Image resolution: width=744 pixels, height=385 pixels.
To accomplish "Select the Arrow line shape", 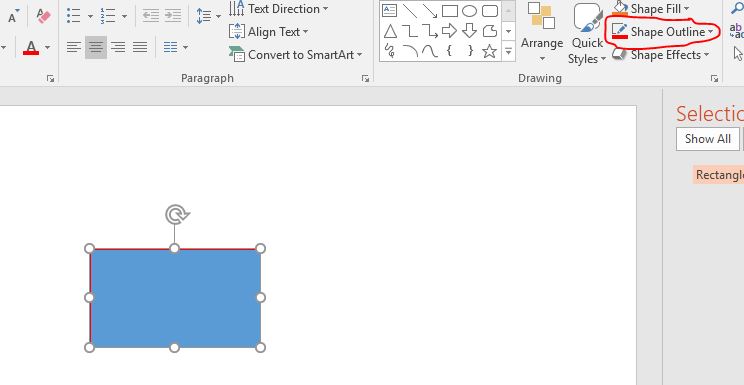I will tap(429, 10).
